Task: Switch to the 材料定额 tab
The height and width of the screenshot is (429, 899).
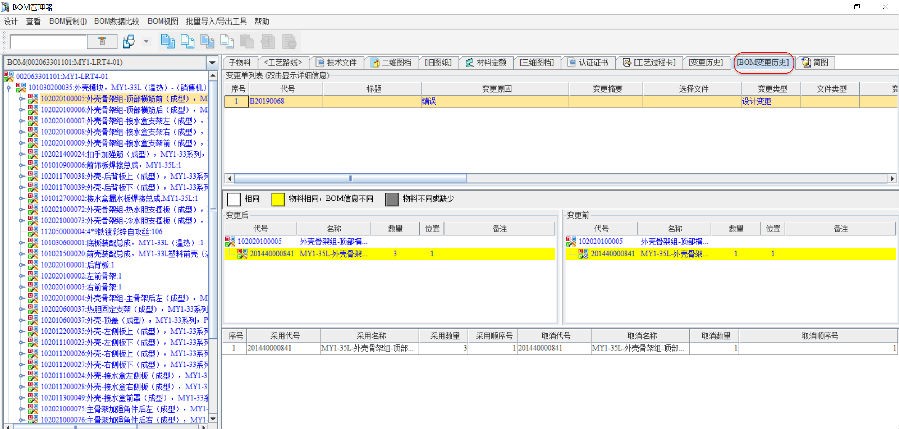Action: click(x=486, y=62)
